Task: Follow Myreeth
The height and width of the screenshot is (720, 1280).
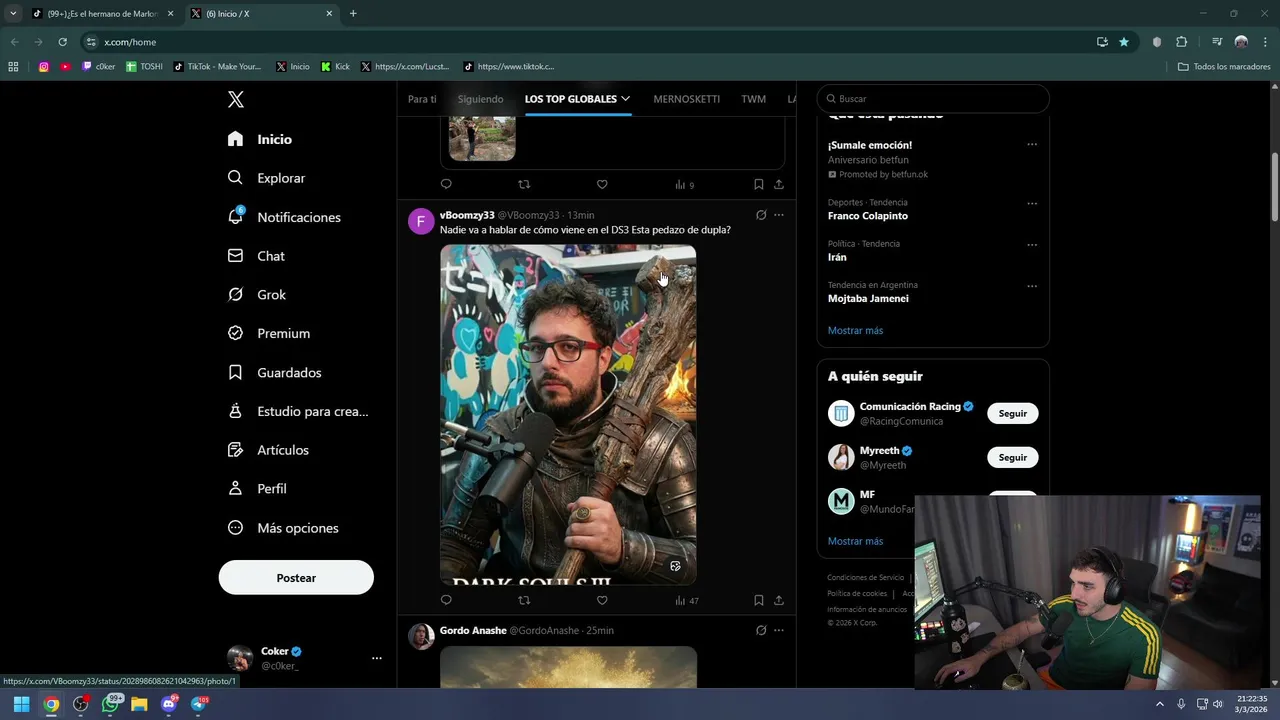Action: pos(1012,457)
